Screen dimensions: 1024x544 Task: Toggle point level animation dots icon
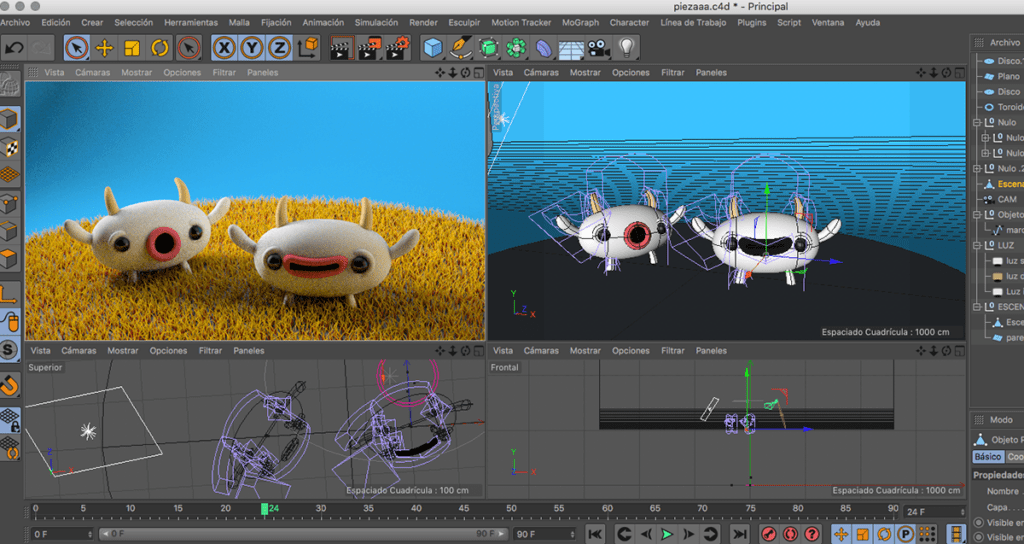(x=927, y=534)
